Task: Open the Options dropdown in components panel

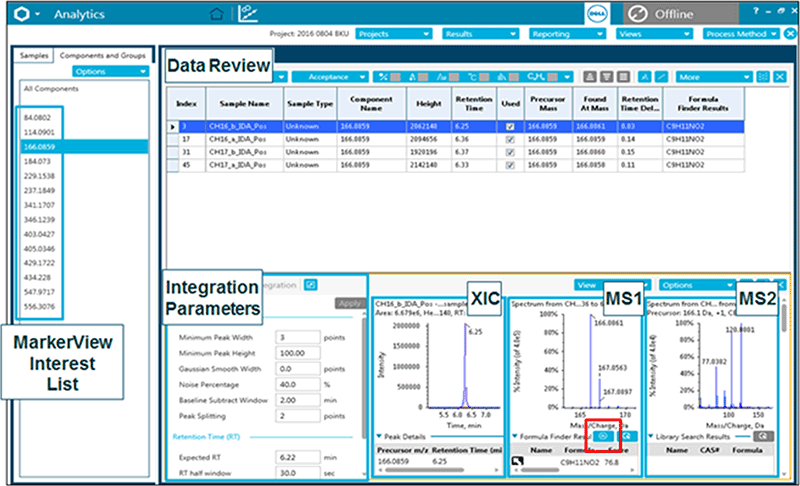Action: (x=110, y=71)
